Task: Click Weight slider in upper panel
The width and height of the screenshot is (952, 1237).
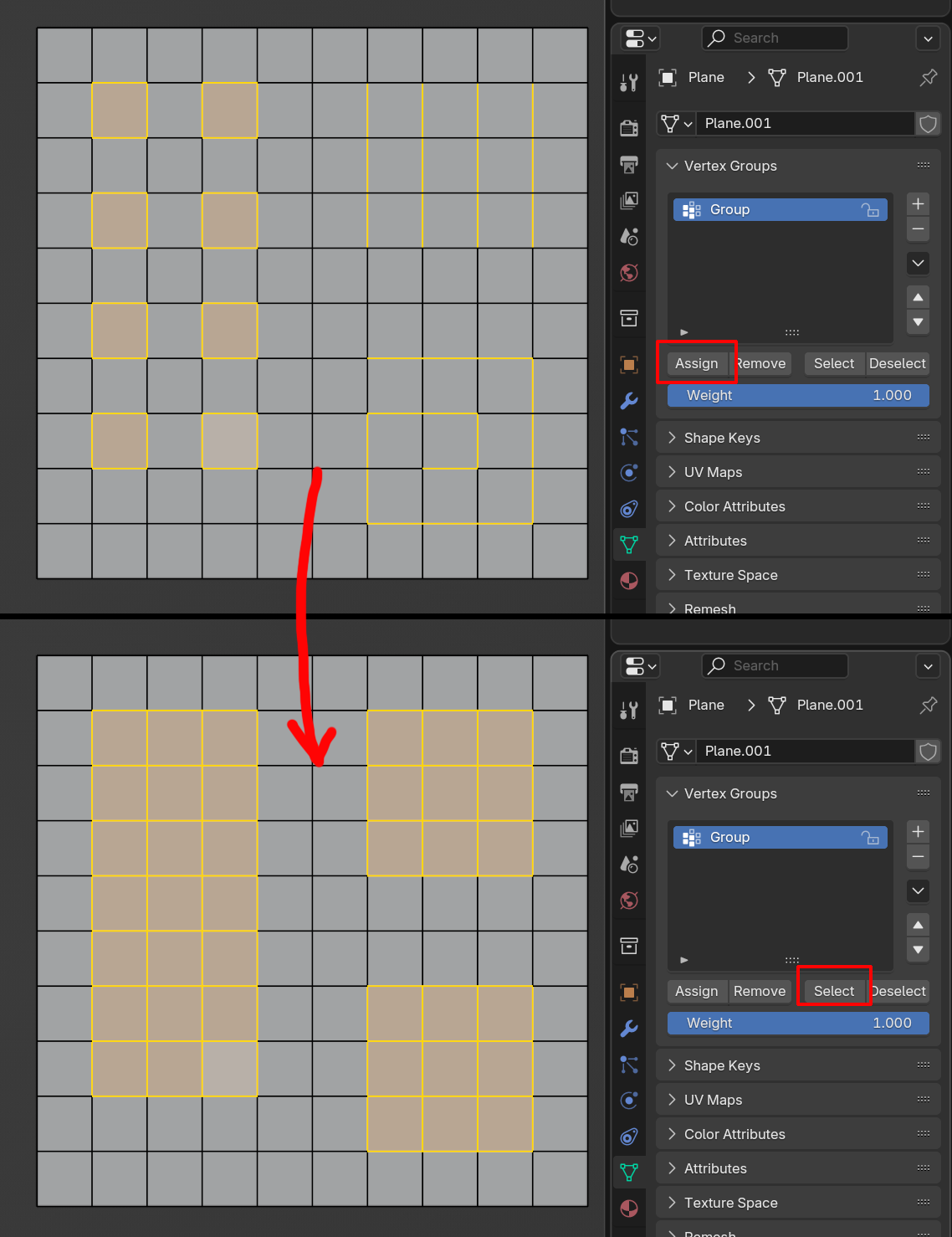Action: pyautogui.click(x=798, y=395)
